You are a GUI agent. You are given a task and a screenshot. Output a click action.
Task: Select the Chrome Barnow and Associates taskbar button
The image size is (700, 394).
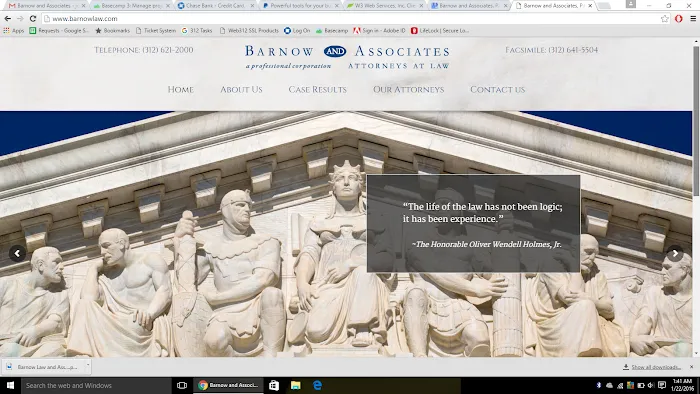(228, 386)
